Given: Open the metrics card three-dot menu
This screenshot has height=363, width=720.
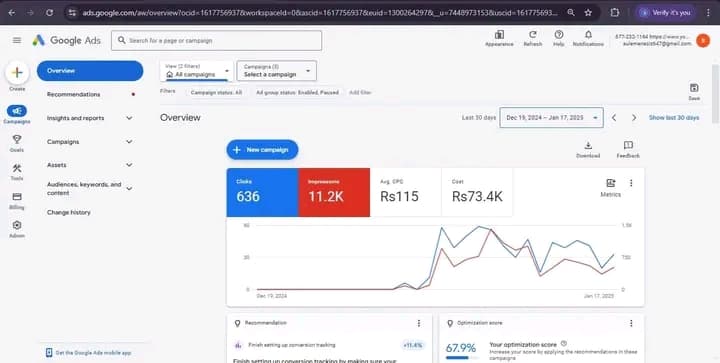Looking at the screenshot, I should (631, 183).
